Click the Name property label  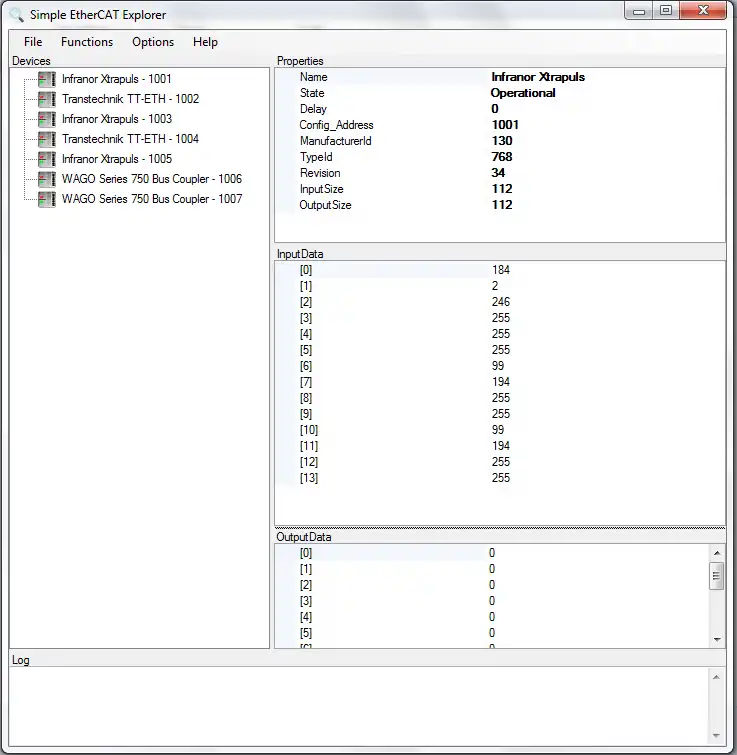[313, 77]
